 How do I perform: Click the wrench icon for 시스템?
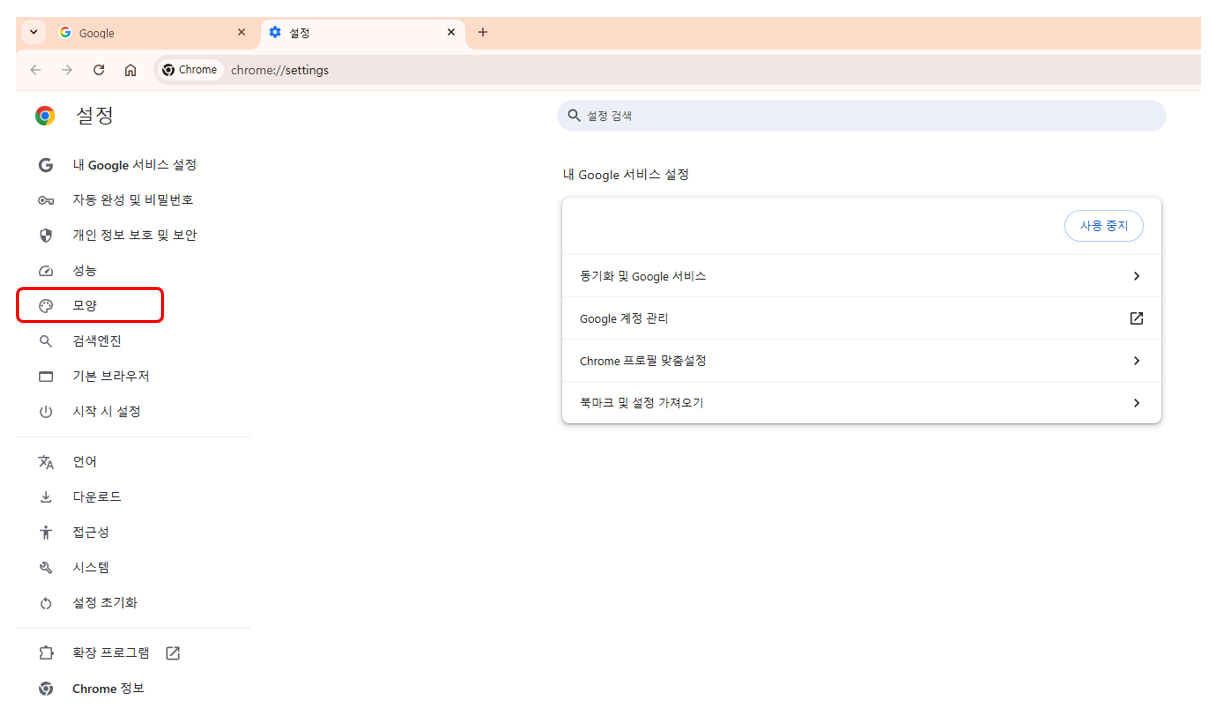45,568
